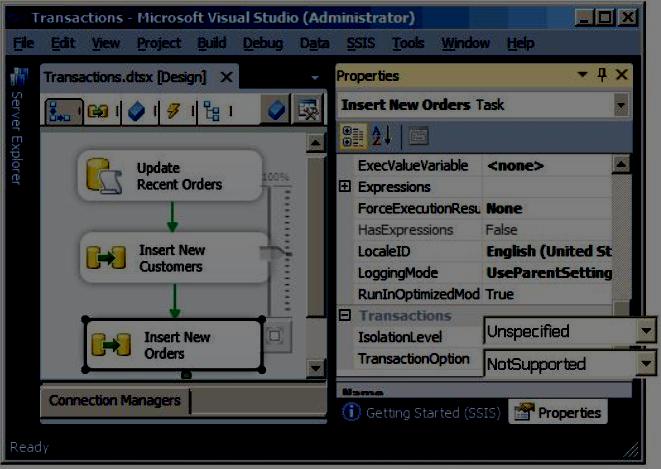661x469 pixels.
Task: Click the UseParentSetting value
Action: (x=549, y=273)
